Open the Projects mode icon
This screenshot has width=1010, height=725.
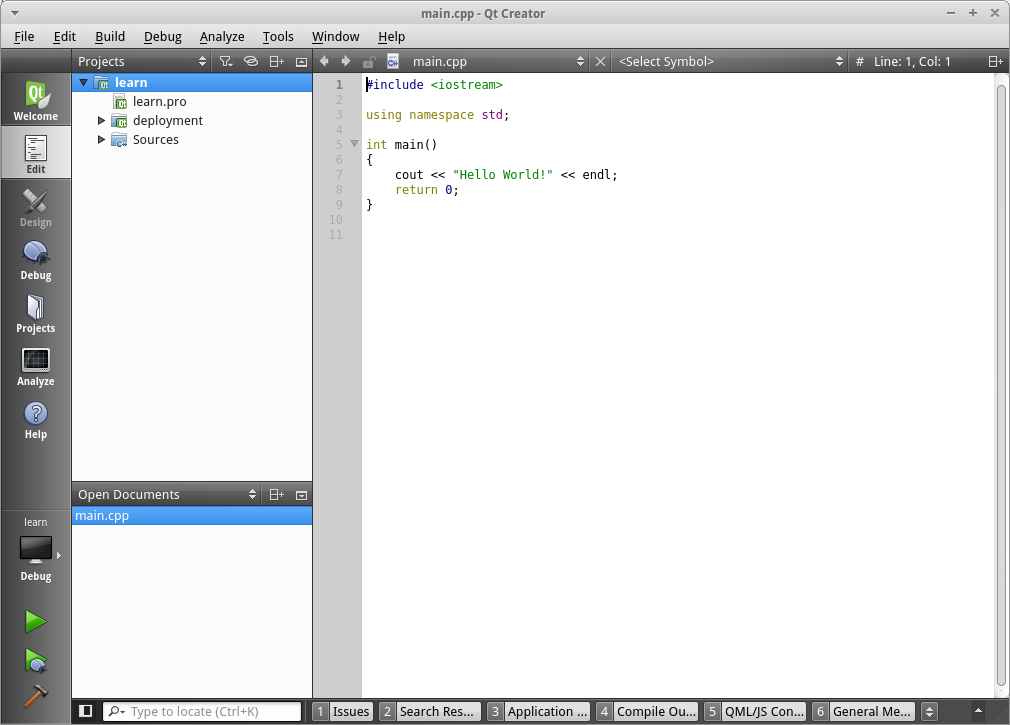coord(36,313)
